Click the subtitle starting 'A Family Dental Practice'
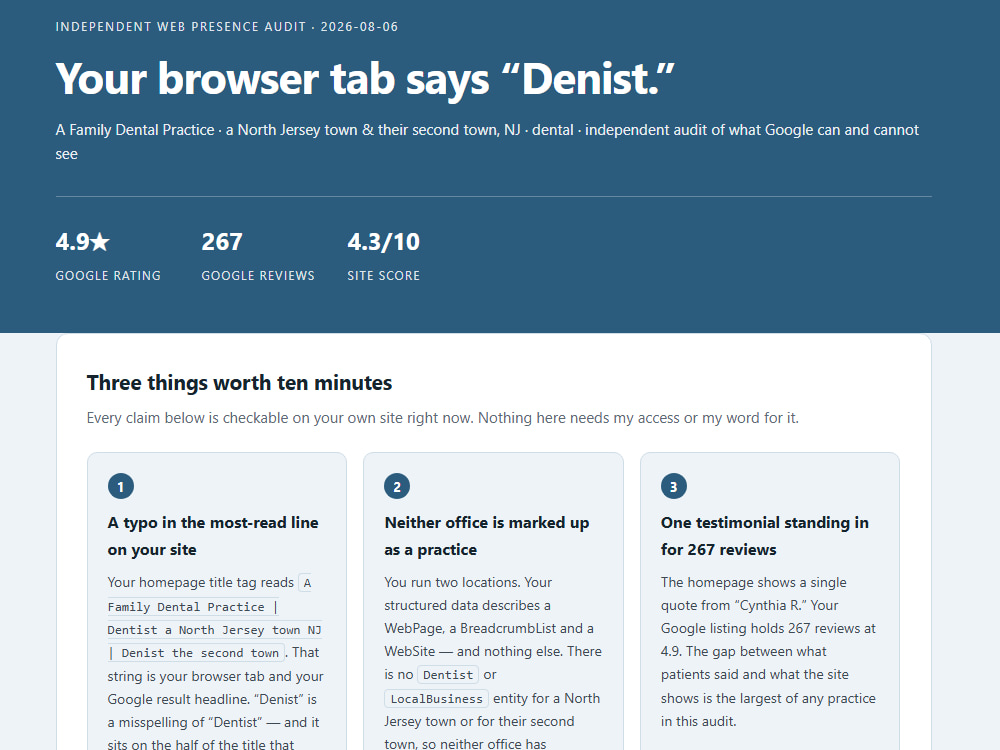Screen dimensions: 1000x750 (487, 142)
